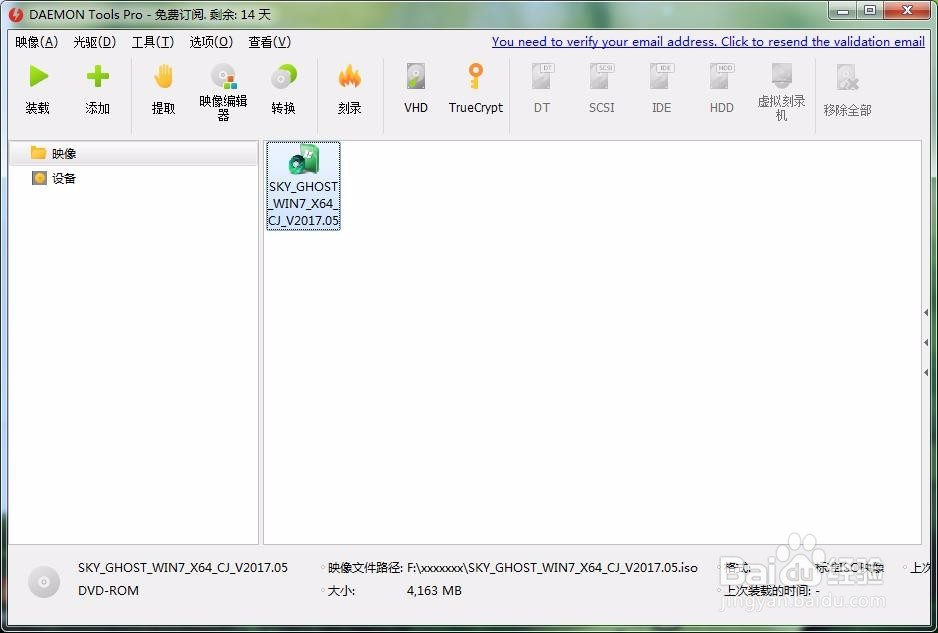Open the 光驱(D) menu

(x=95, y=42)
